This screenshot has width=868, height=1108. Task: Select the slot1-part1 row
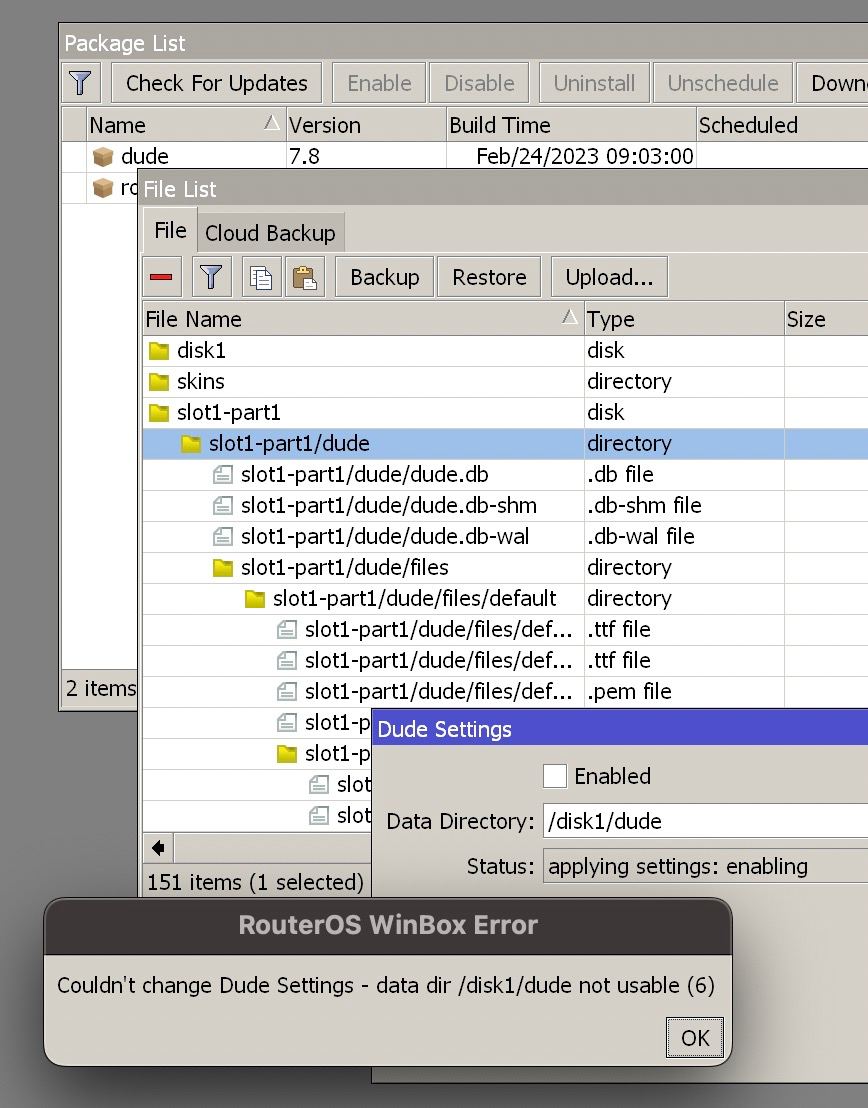point(505,413)
